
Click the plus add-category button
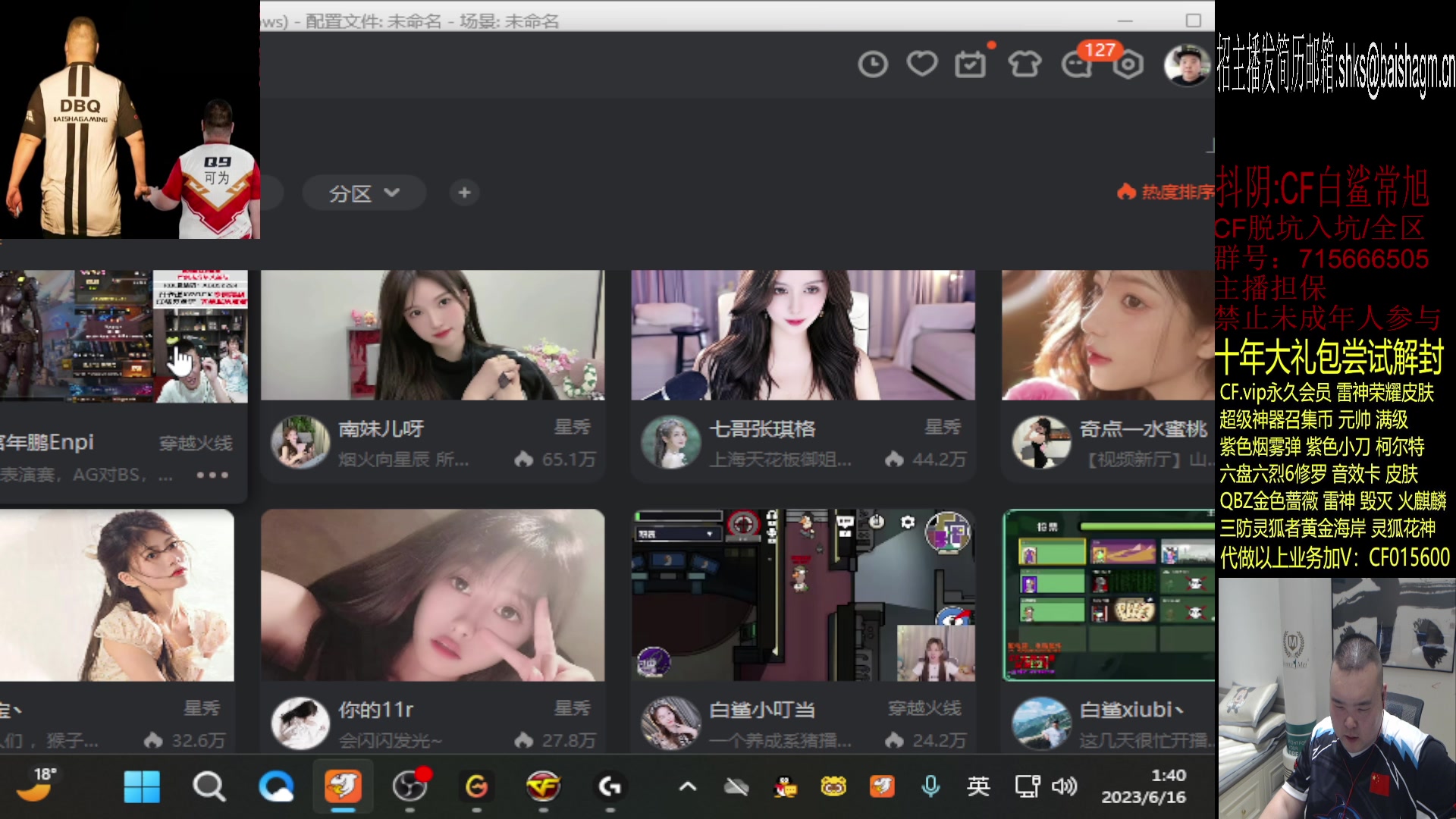(464, 193)
